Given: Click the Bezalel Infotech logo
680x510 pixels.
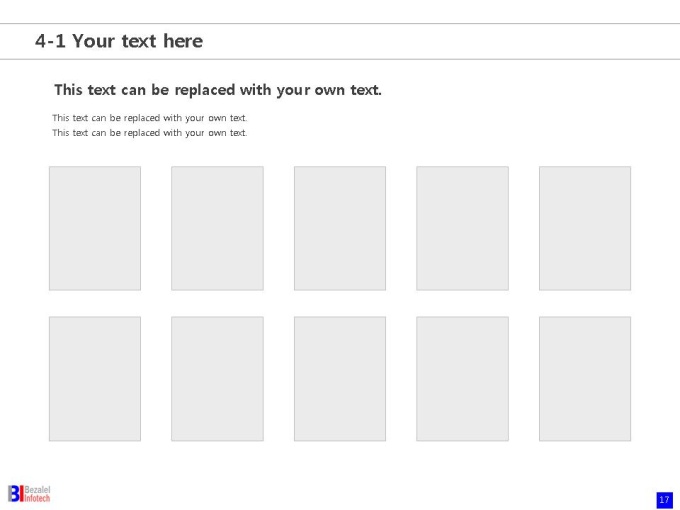Looking at the screenshot, I should [29, 494].
